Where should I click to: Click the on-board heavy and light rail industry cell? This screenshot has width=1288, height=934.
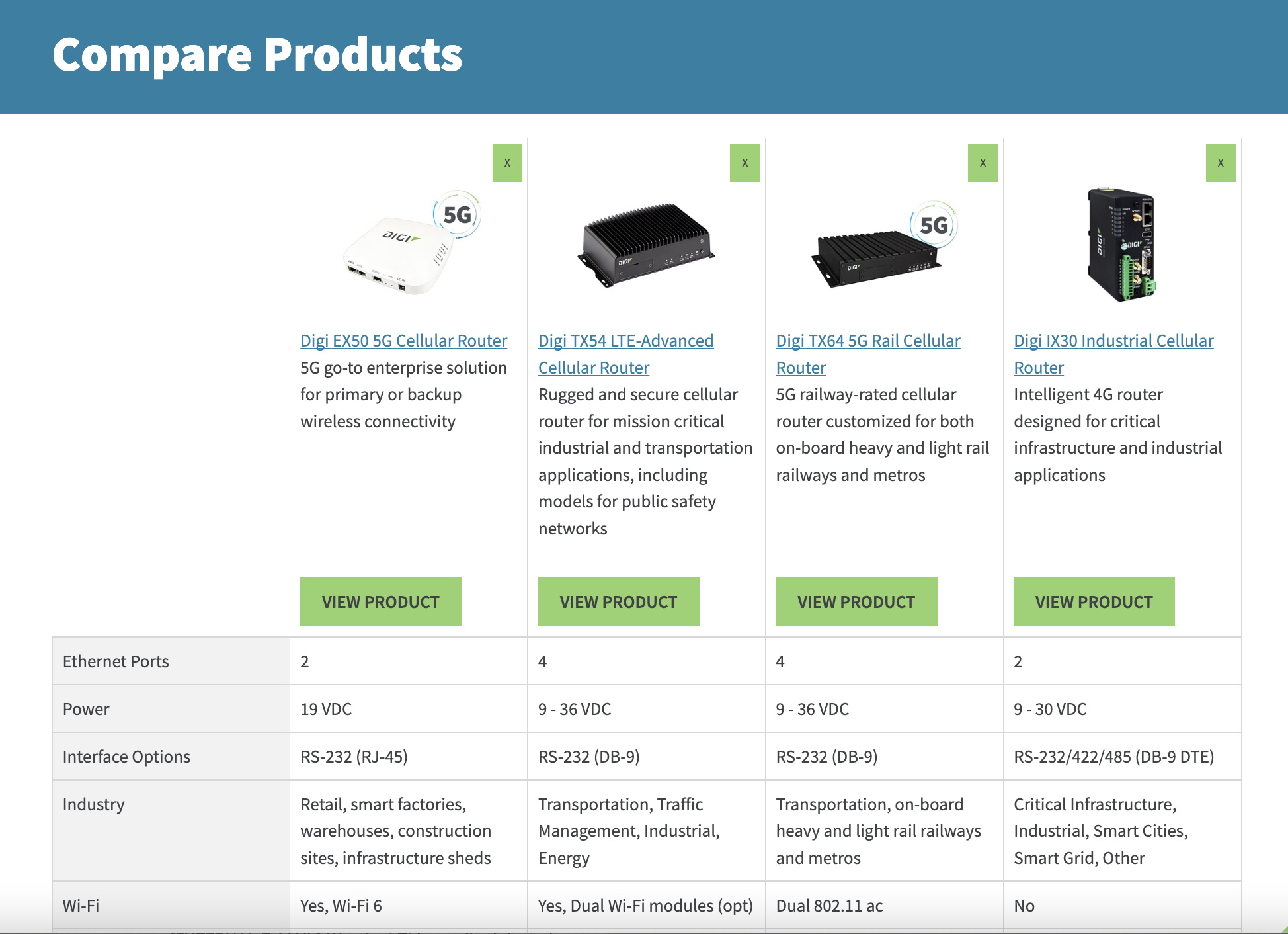[x=884, y=831]
